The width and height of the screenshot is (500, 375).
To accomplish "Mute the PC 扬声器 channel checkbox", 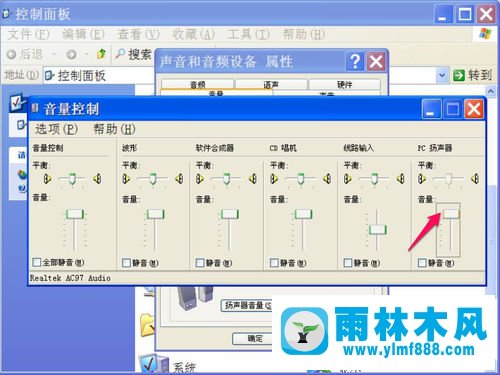I will [422, 263].
